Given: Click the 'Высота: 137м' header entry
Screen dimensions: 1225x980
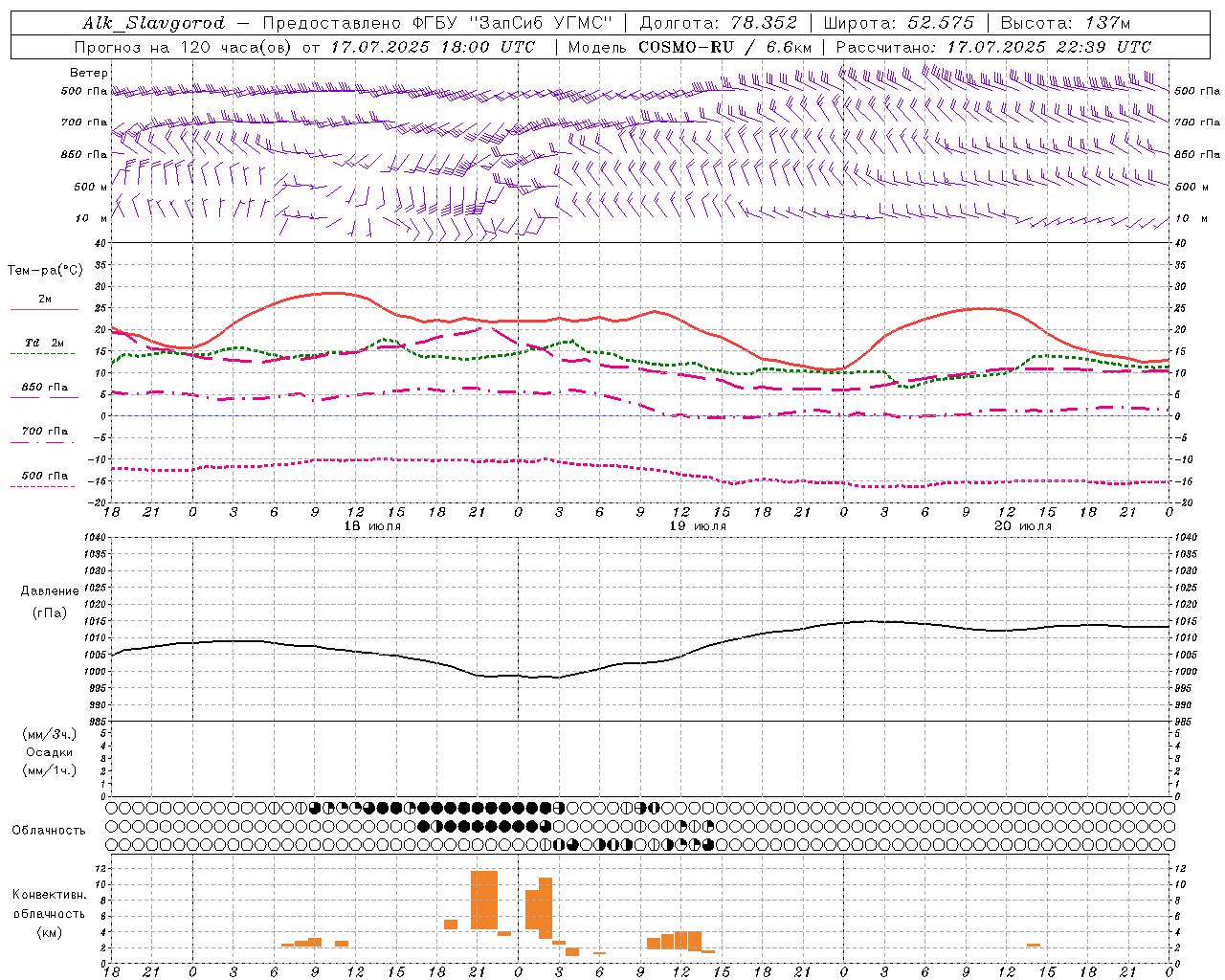Looking at the screenshot, I should click(x=1065, y=23).
